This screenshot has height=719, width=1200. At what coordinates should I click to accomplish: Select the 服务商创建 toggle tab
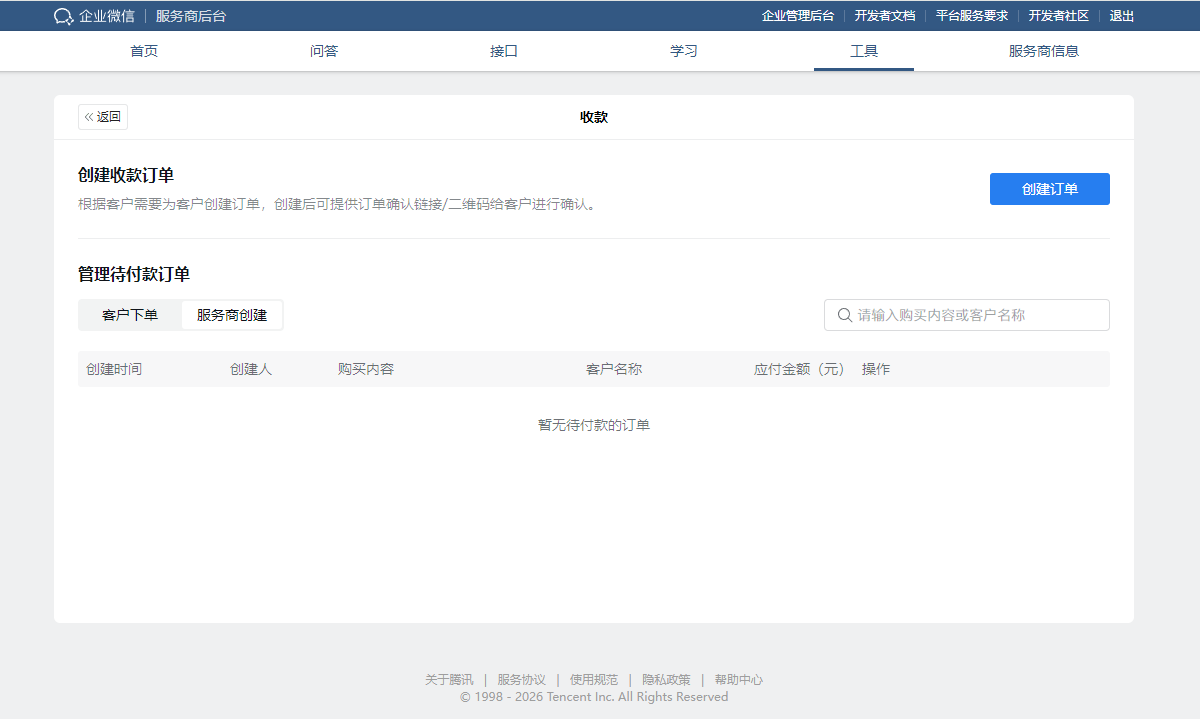tap(232, 315)
